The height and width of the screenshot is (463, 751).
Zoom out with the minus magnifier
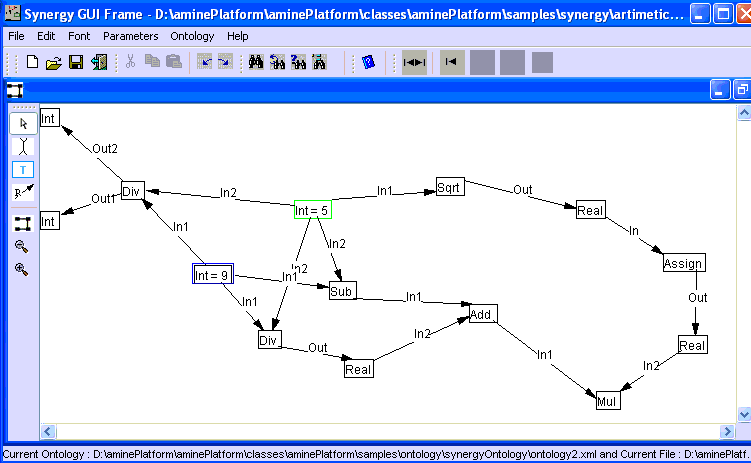(22, 247)
